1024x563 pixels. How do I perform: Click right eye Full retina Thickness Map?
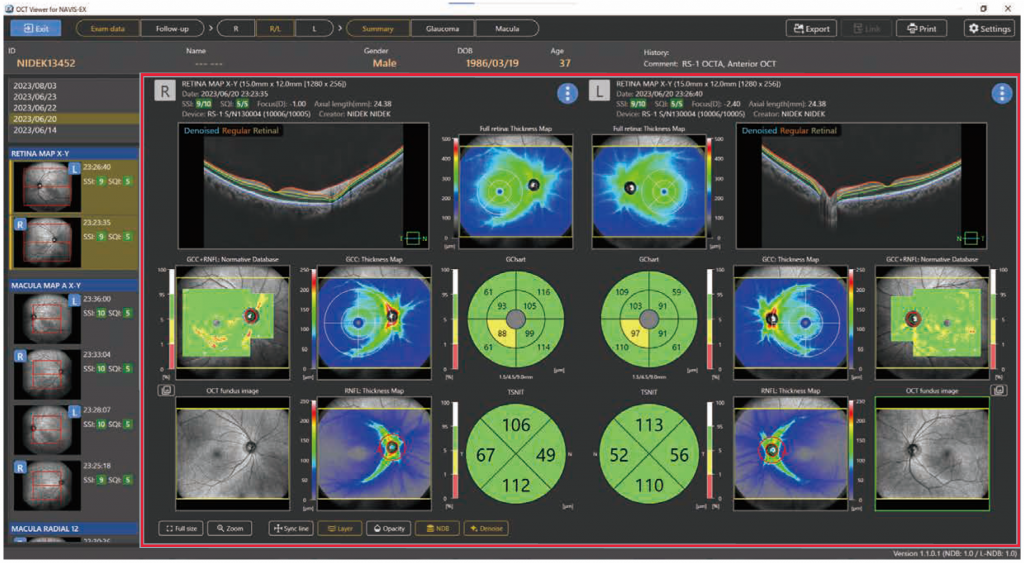(516, 192)
